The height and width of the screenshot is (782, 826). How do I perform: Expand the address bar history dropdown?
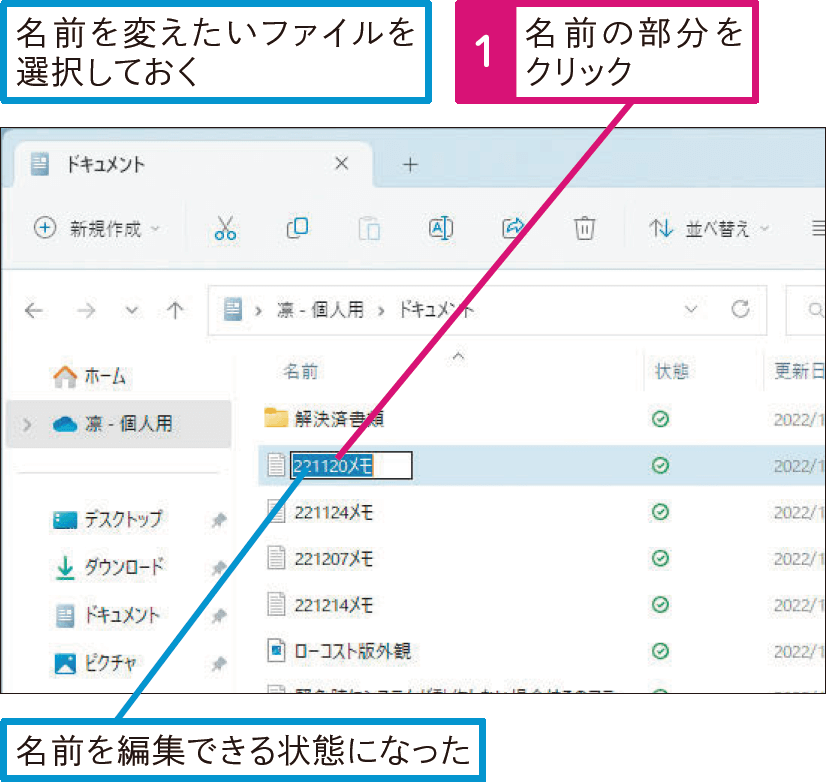pos(691,309)
